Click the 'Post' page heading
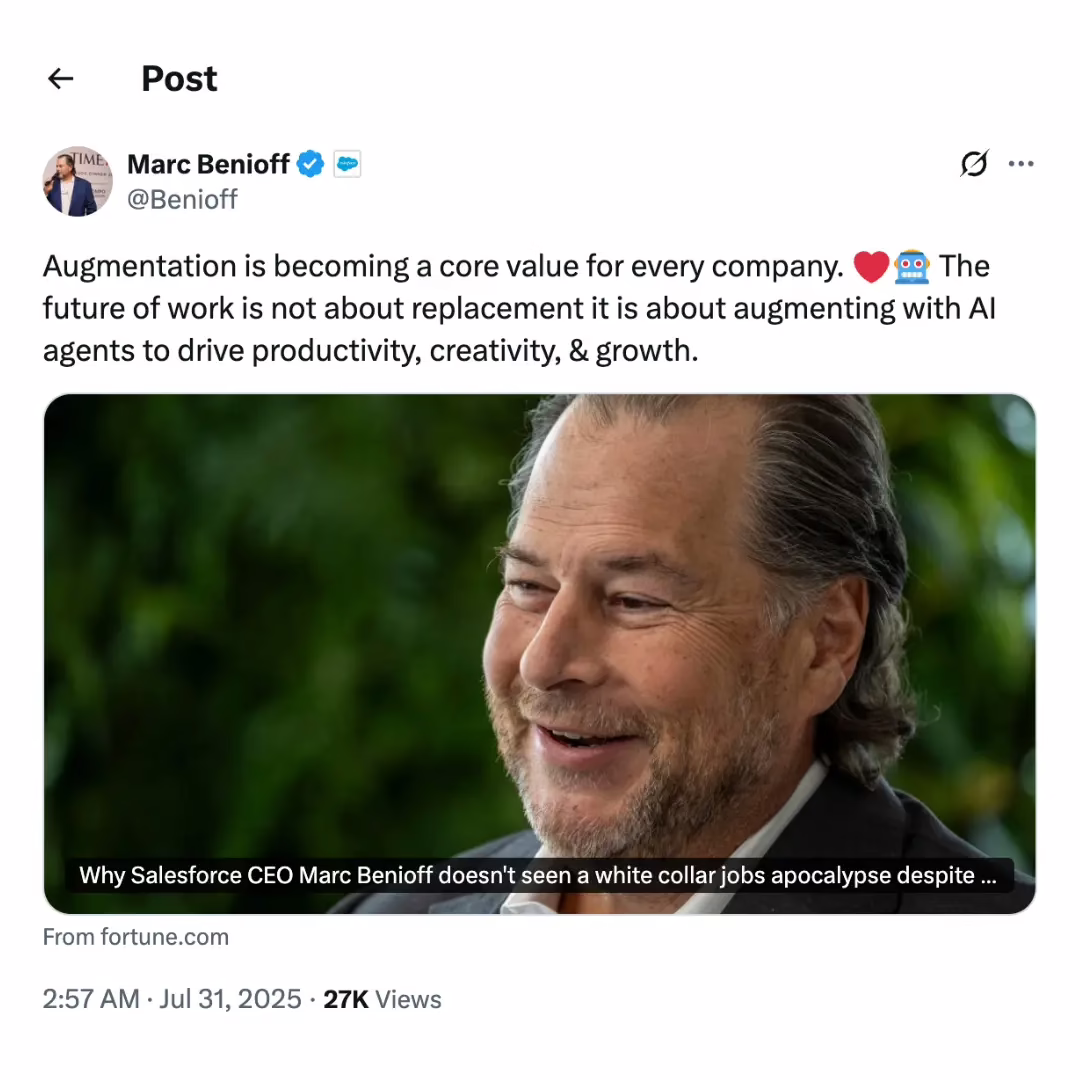Viewport: 1080px width, 1080px height. pos(179,79)
